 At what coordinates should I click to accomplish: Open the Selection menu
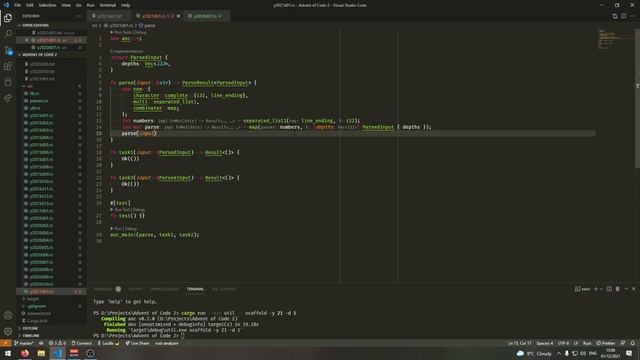pos(47,5)
